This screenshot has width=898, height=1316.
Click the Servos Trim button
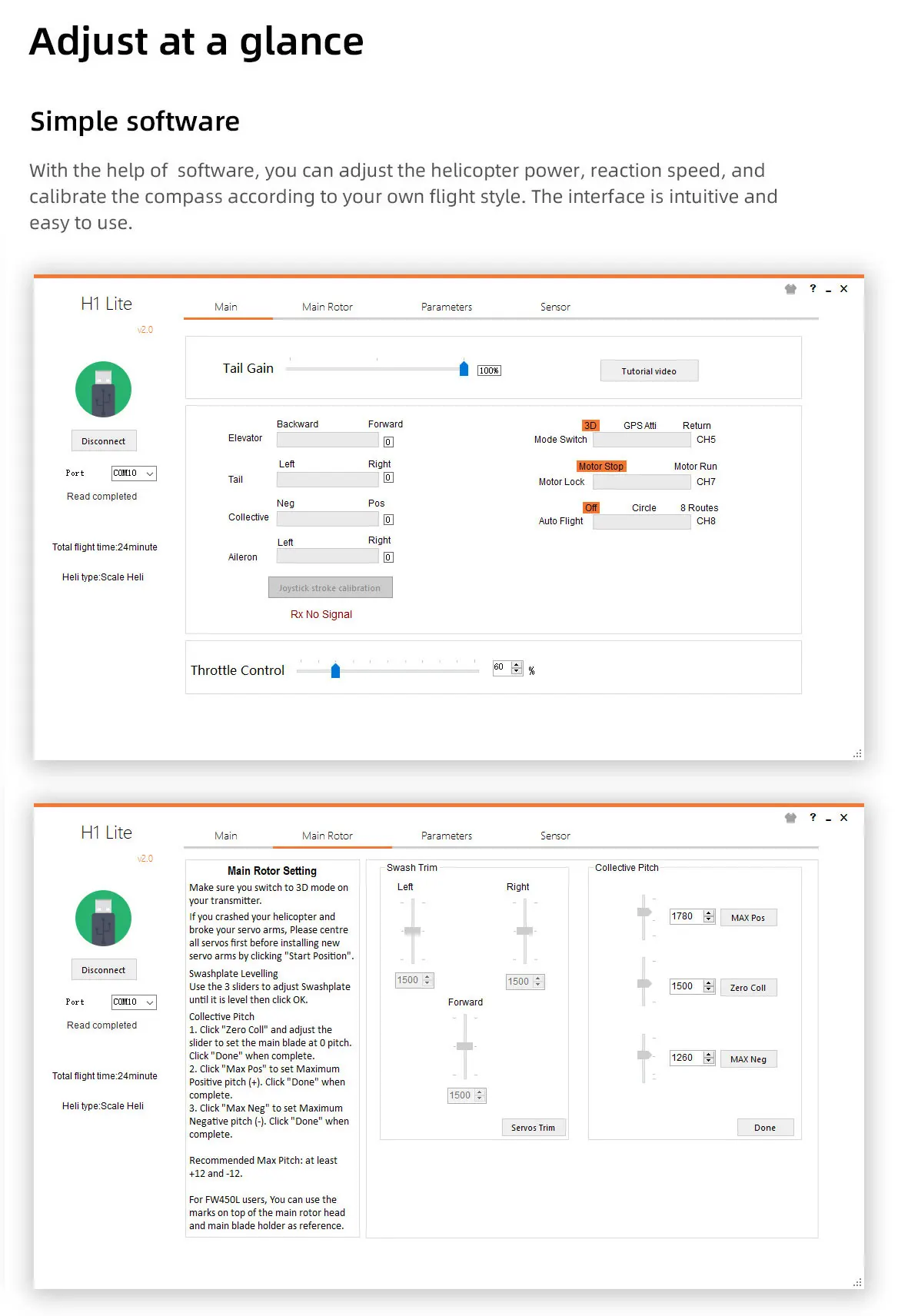(x=534, y=1128)
